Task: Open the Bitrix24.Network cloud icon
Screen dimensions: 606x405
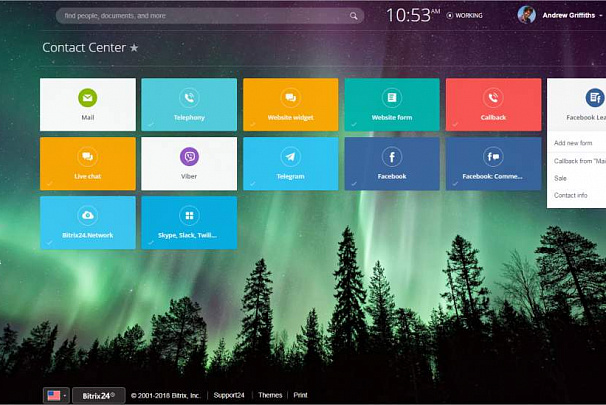Action: (x=88, y=215)
